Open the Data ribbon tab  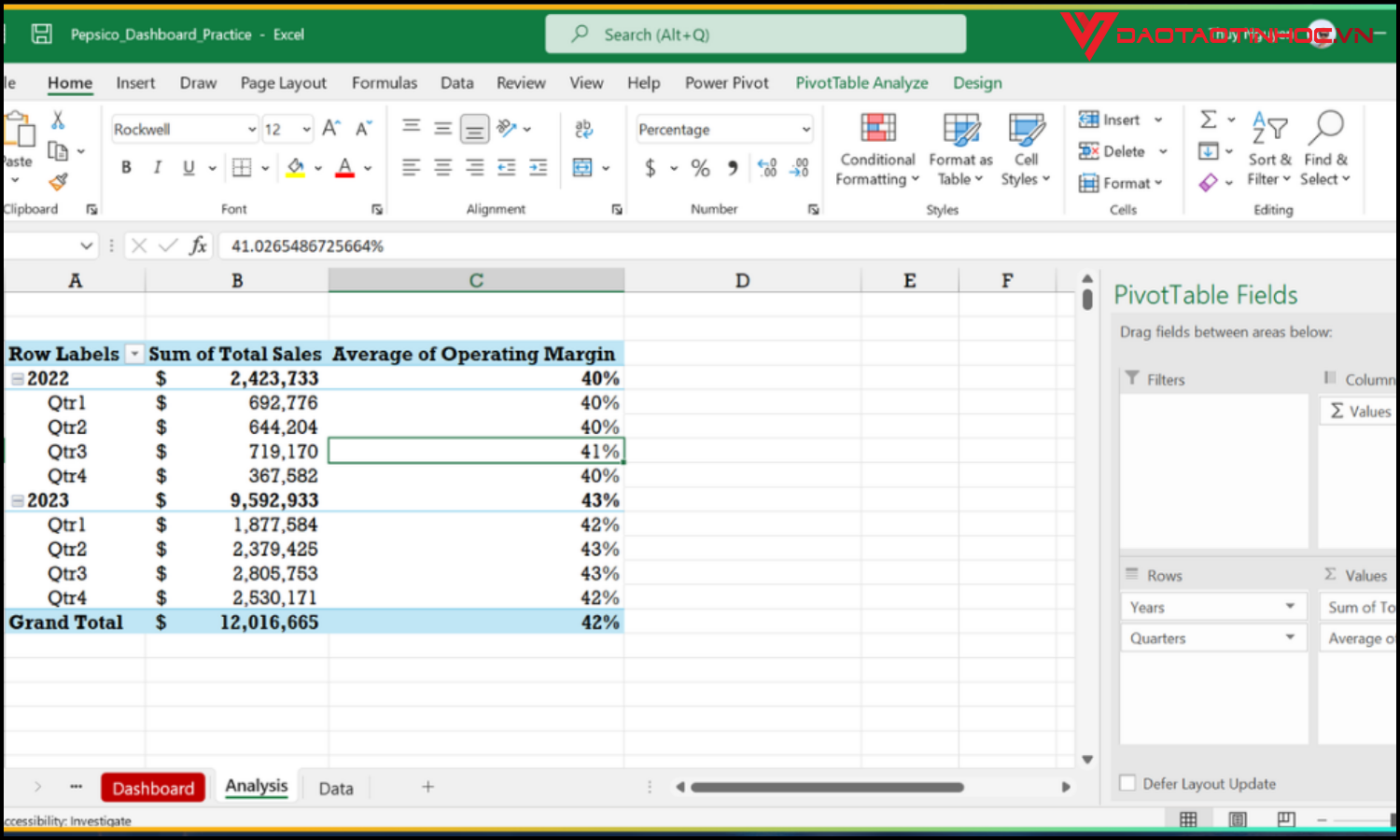point(456,83)
